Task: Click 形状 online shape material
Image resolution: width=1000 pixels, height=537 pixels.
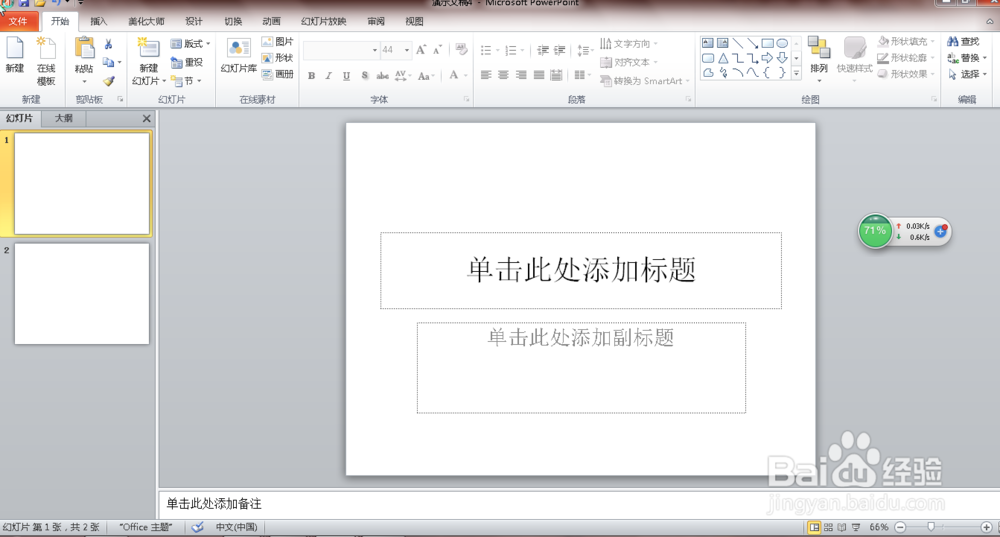Action: (x=277, y=58)
